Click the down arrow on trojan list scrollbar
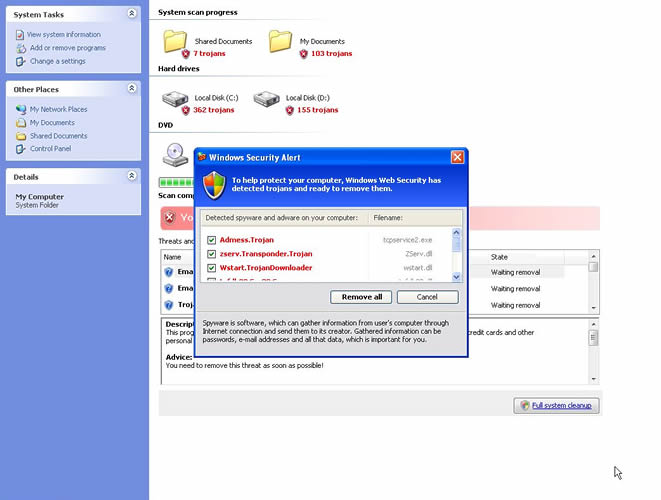Image resolution: width=661 pixels, height=500 pixels. [457, 276]
